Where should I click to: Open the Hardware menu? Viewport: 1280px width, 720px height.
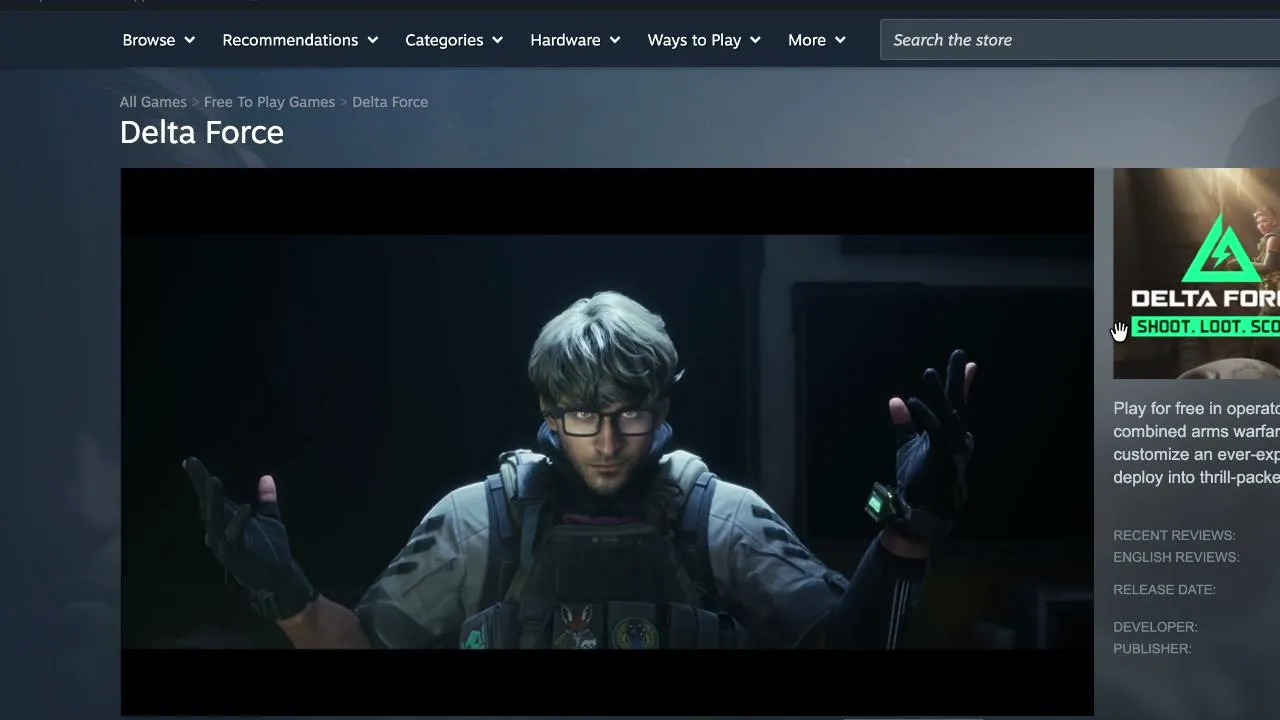pos(575,40)
